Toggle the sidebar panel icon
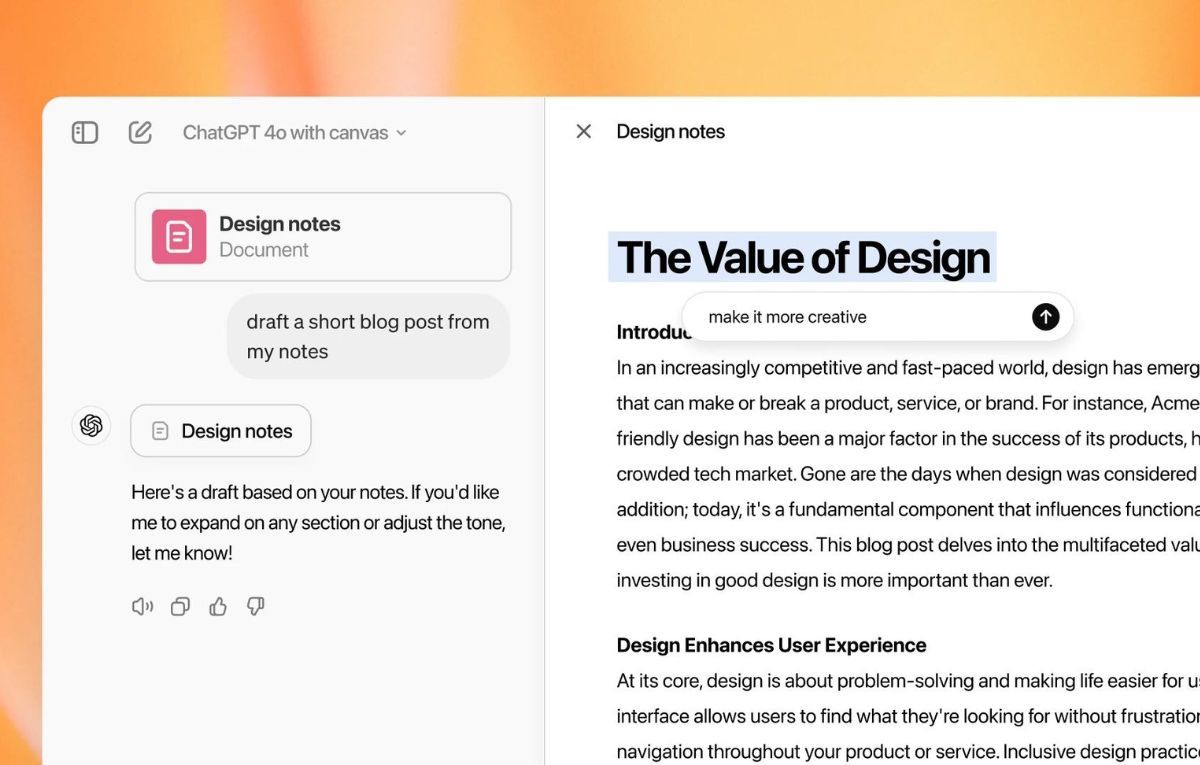The height and width of the screenshot is (765, 1200). point(85,132)
